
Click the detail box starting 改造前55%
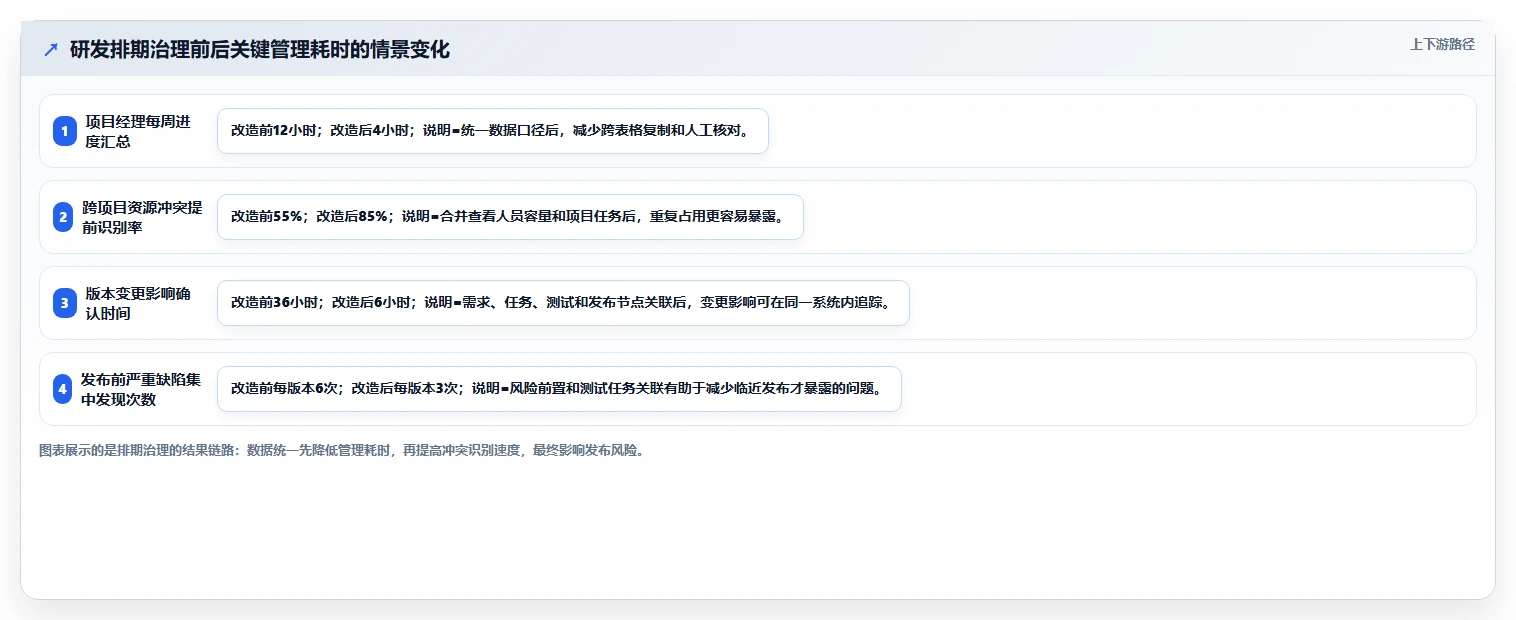(x=510, y=217)
